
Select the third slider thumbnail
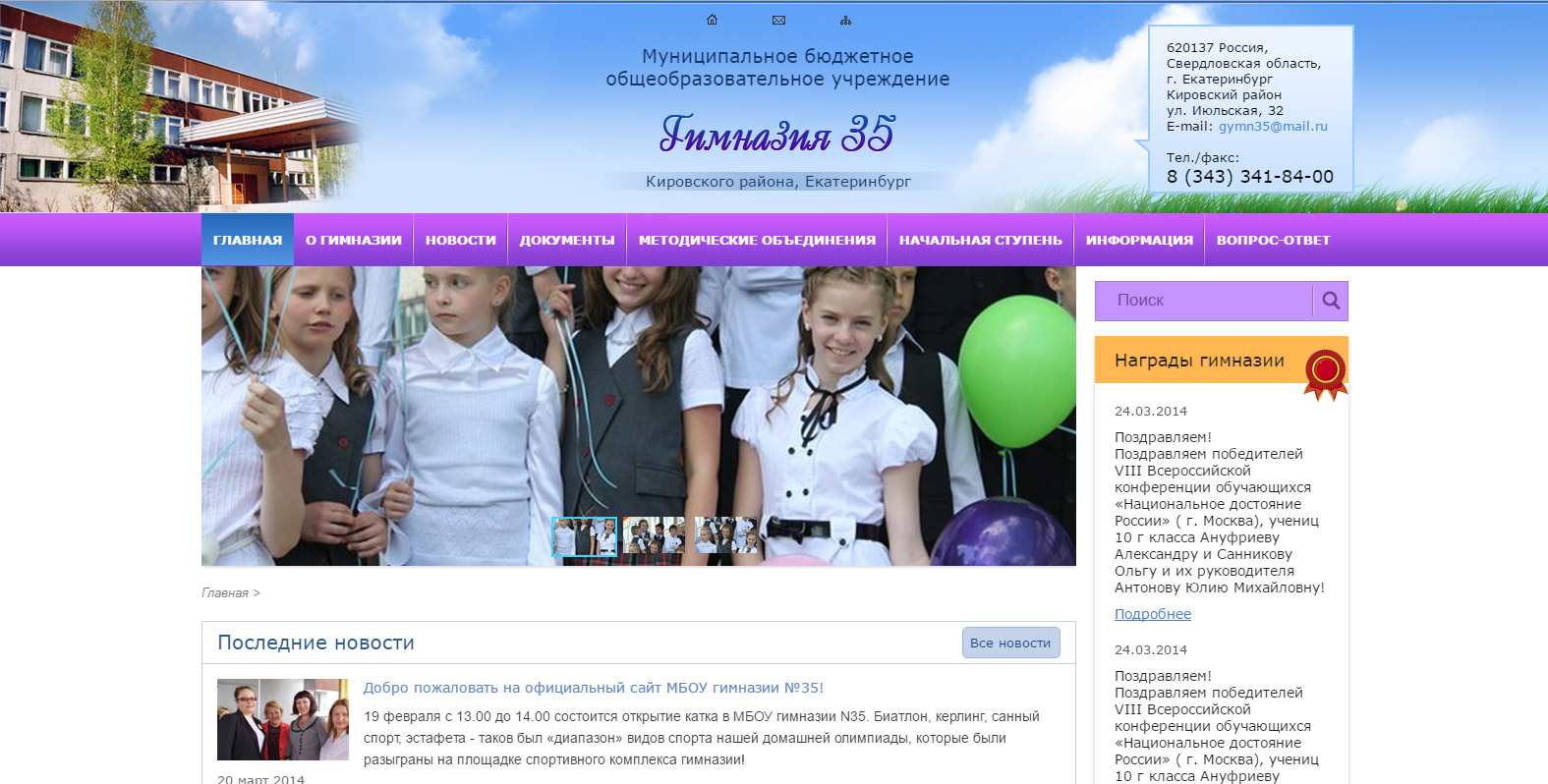pyautogui.click(x=726, y=536)
